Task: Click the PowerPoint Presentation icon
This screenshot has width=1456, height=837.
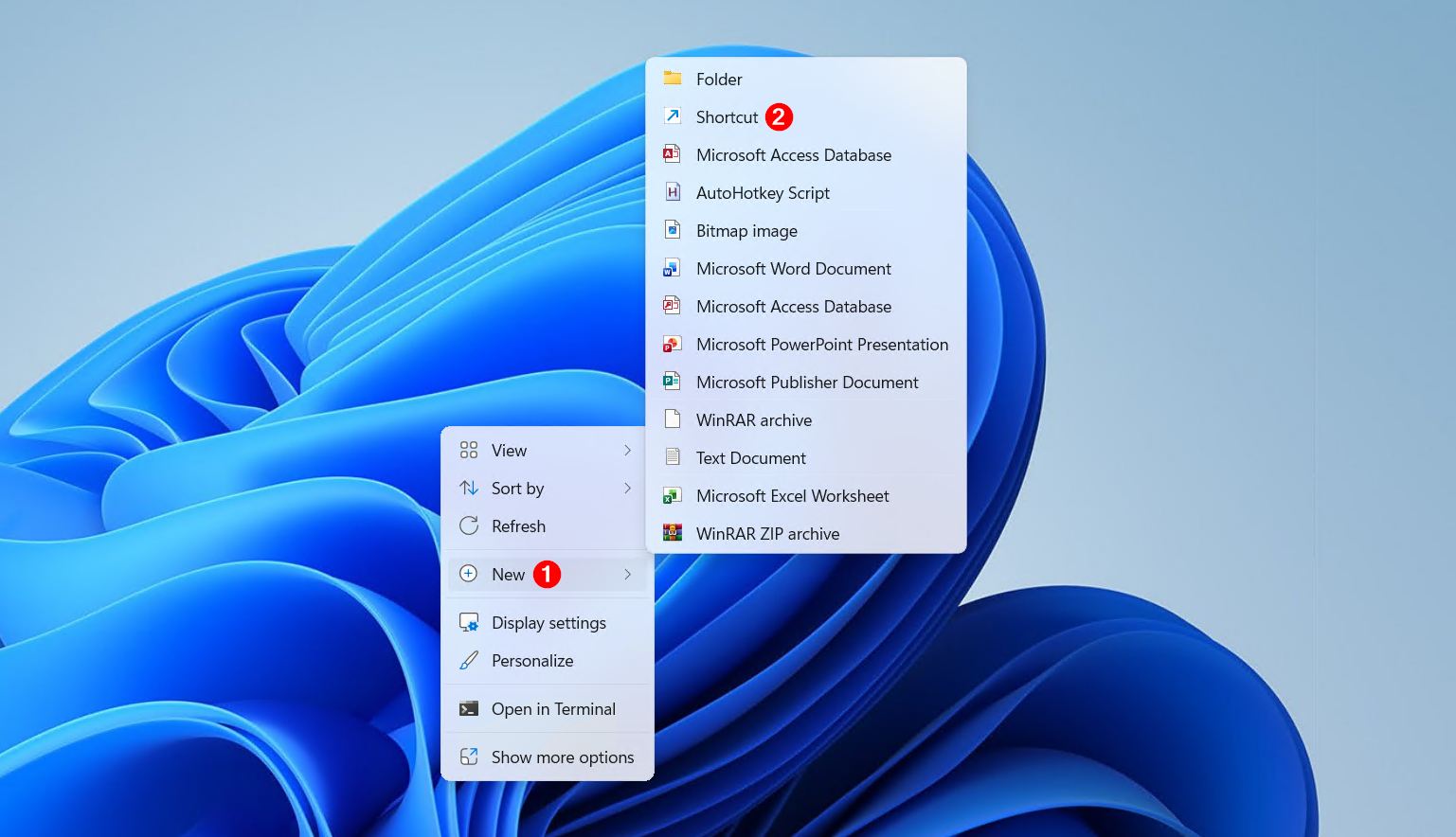Action: click(x=673, y=344)
